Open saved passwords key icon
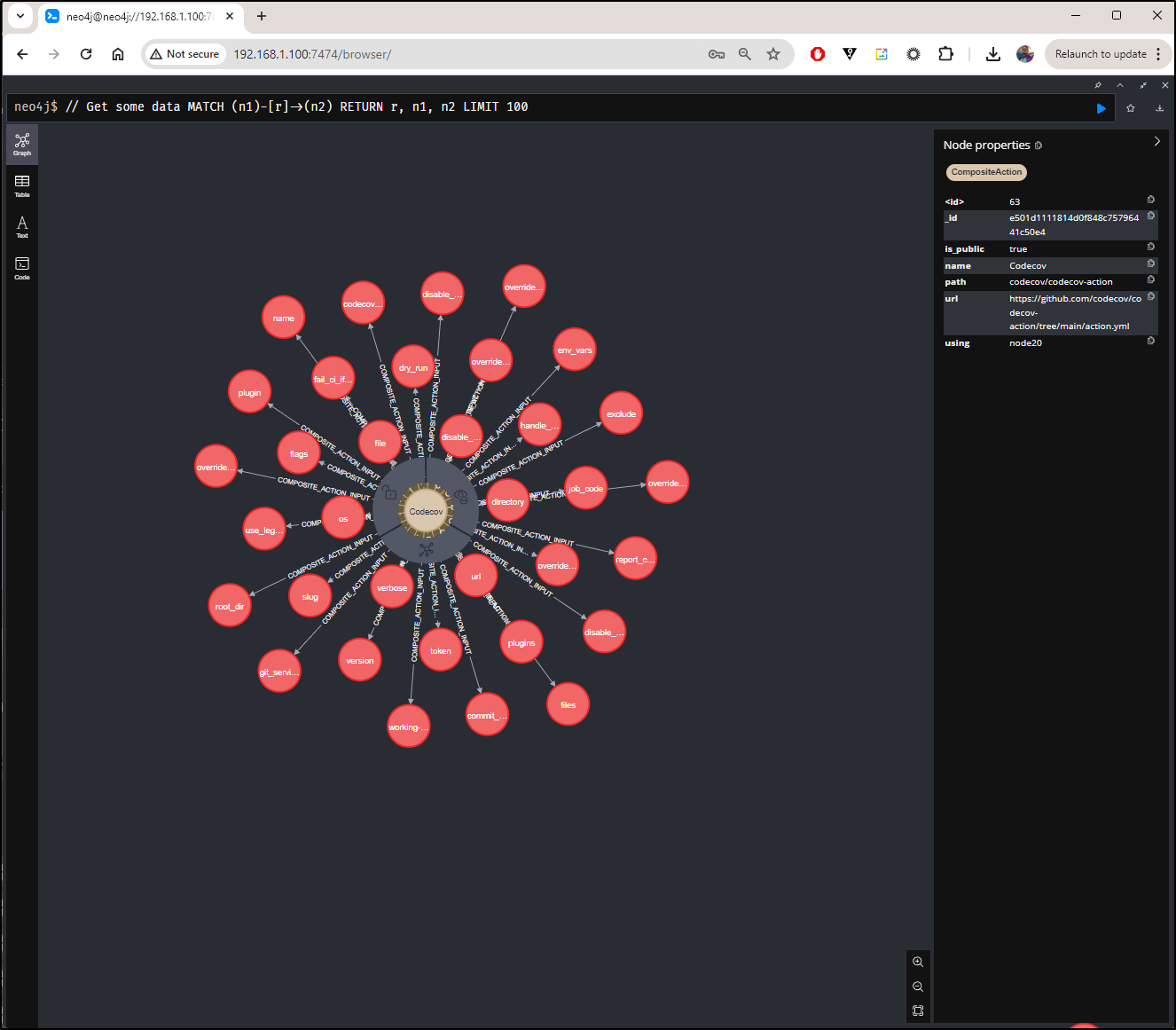 [717, 54]
